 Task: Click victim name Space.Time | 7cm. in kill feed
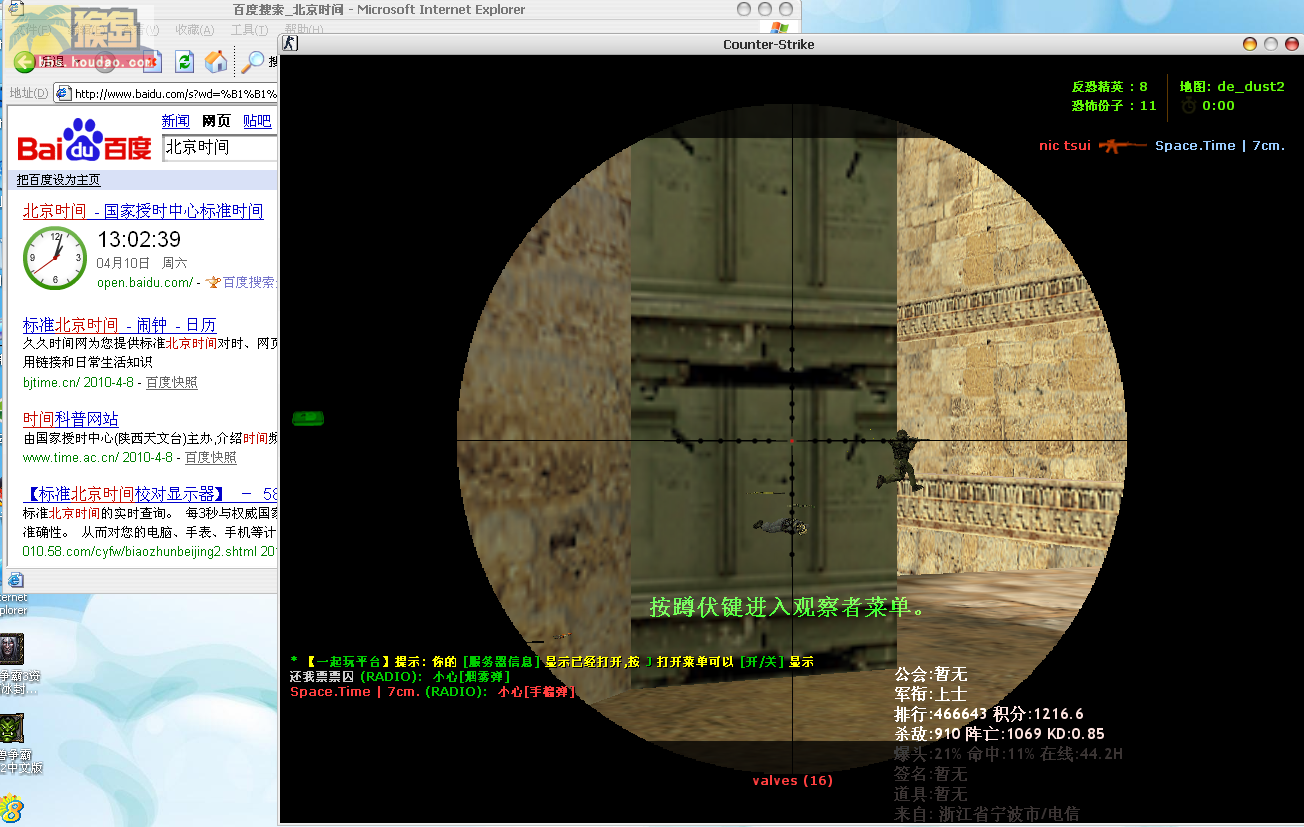[1220, 146]
